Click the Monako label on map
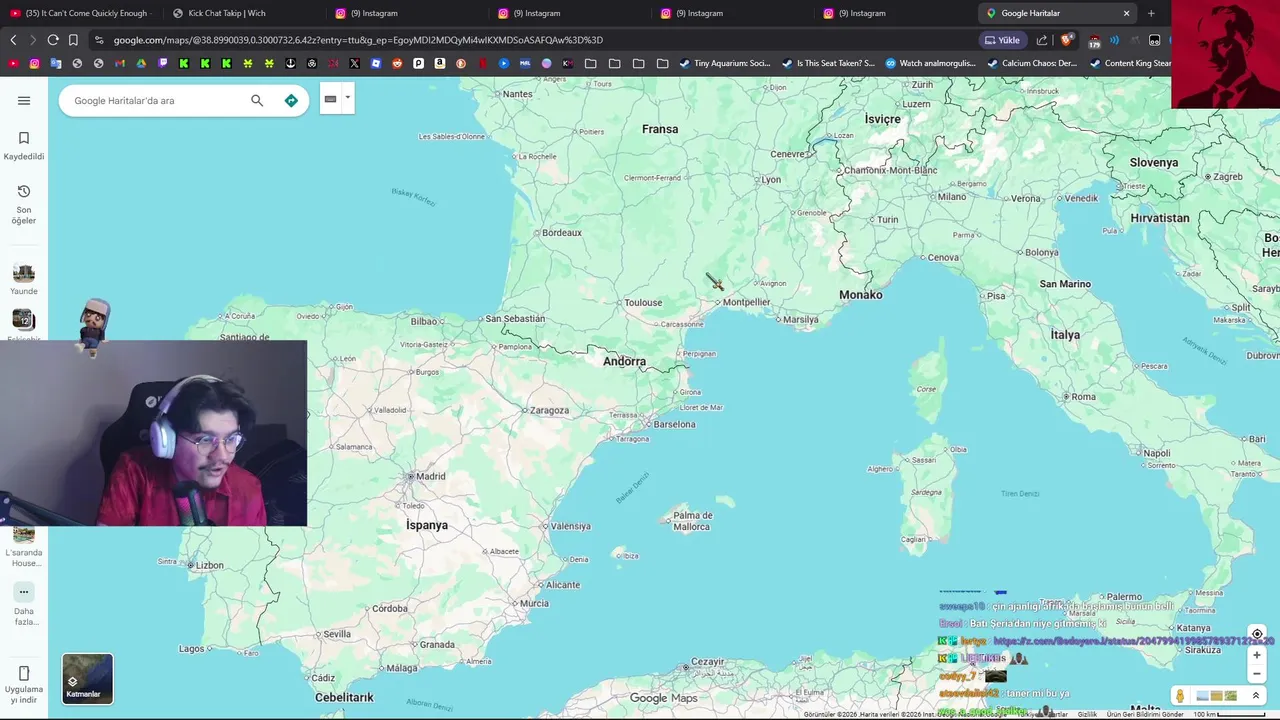Viewport: 1280px width, 720px height. coord(861,295)
